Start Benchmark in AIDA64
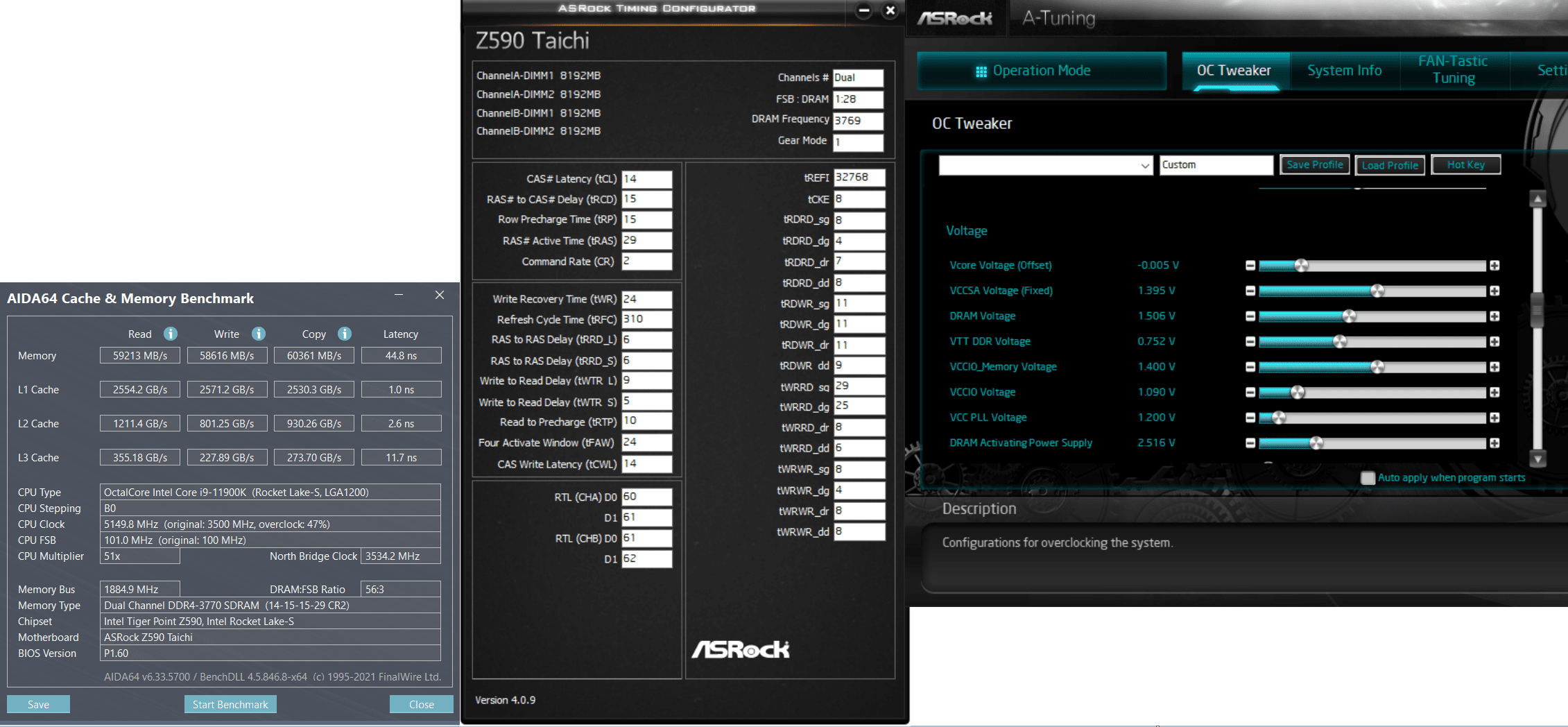 (x=230, y=704)
